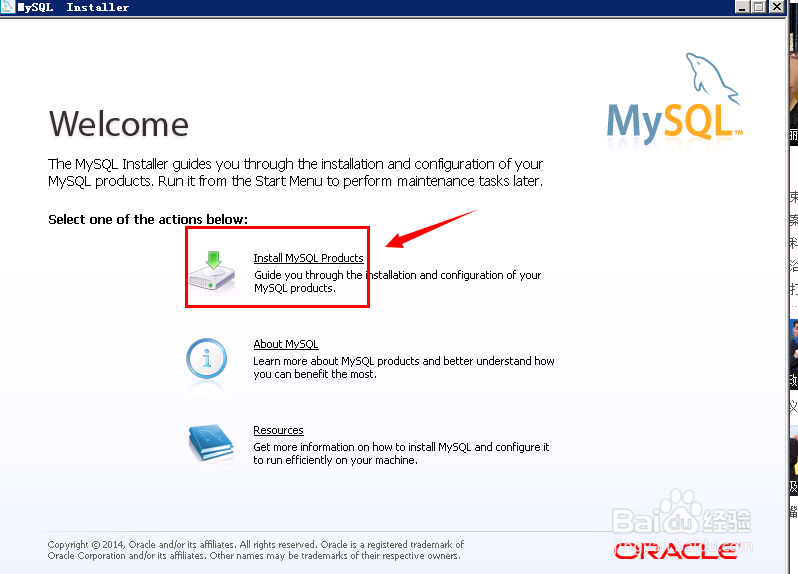Click the Oracle logo in footer

(x=676, y=551)
